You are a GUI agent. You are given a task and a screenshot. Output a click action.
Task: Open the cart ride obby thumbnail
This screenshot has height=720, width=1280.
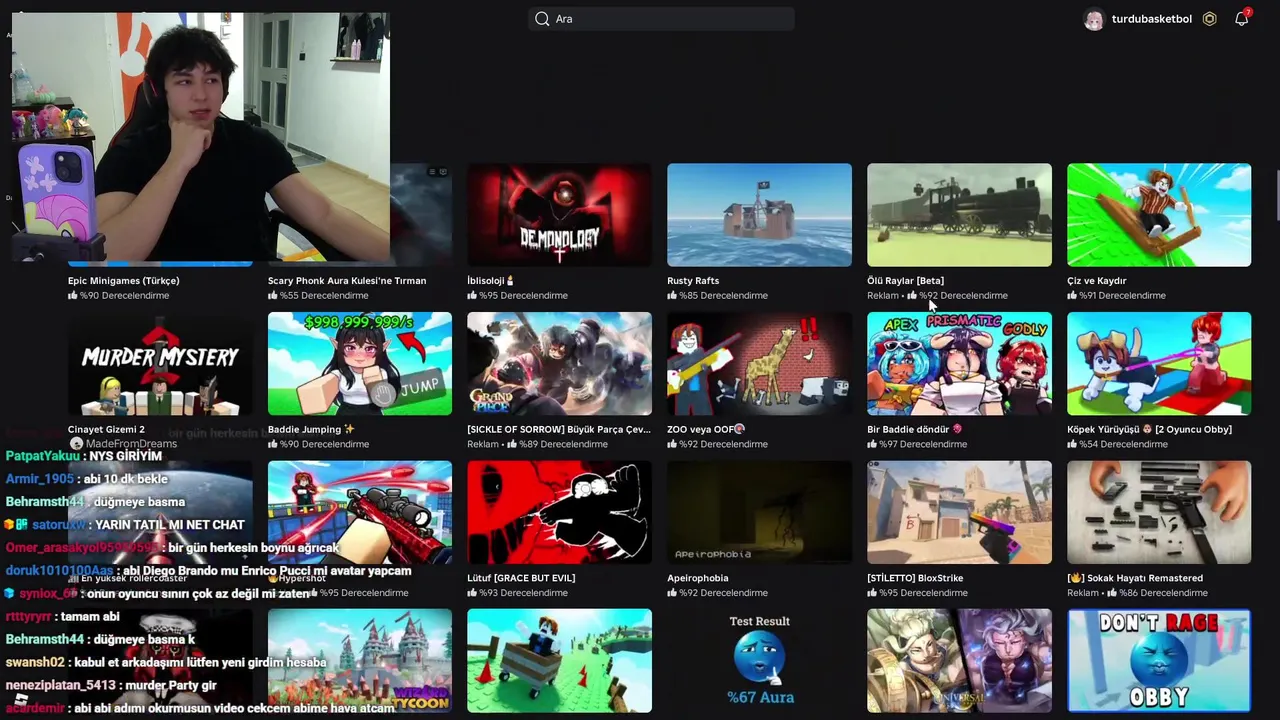tap(559, 661)
